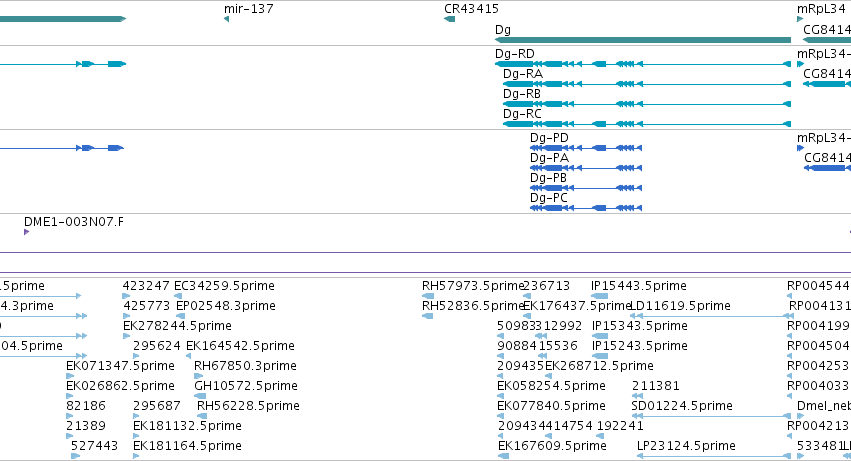Select the 527443 feature

pyautogui.click(x=75, y=457)
